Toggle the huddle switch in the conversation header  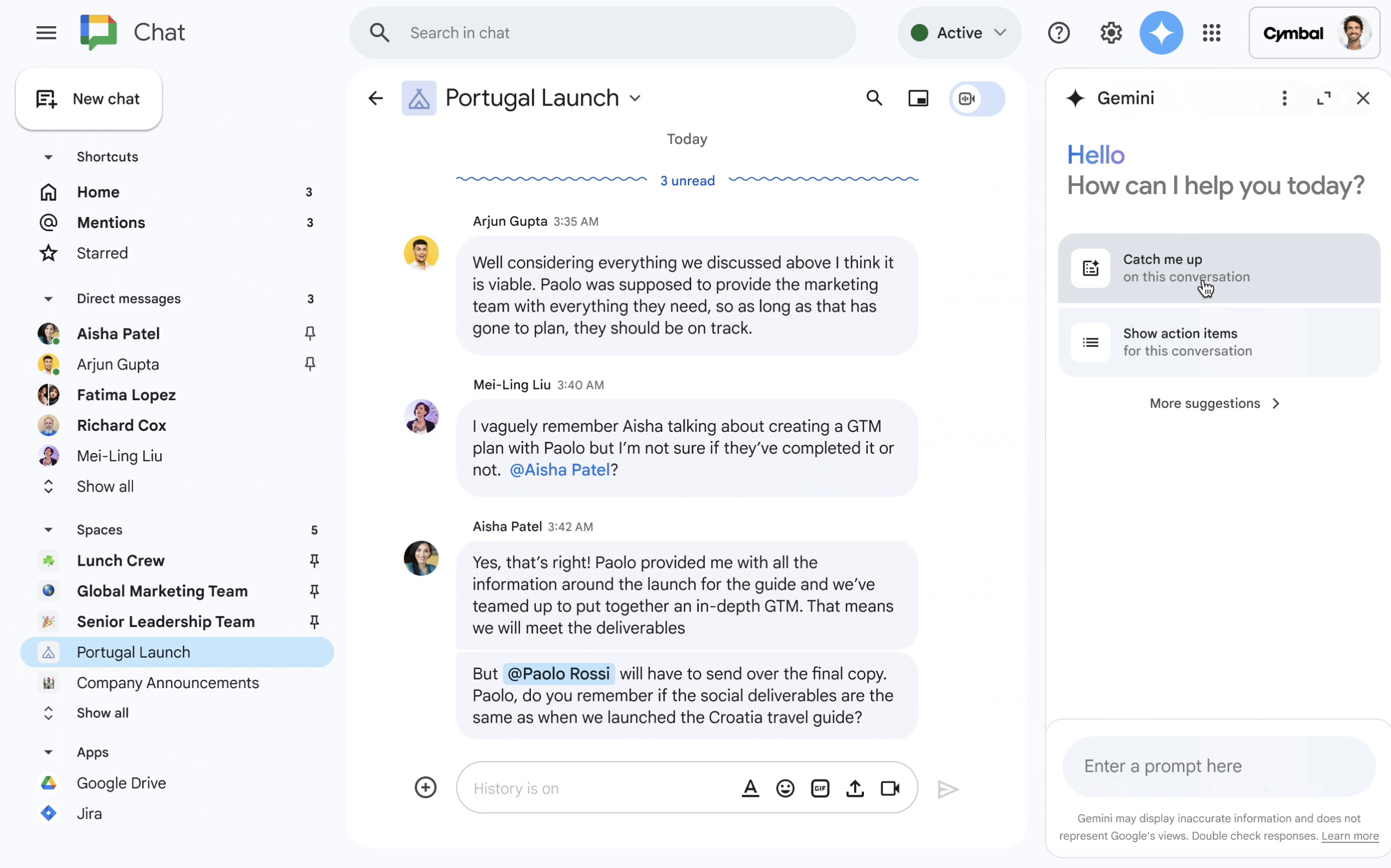click(x=977, y=98)
